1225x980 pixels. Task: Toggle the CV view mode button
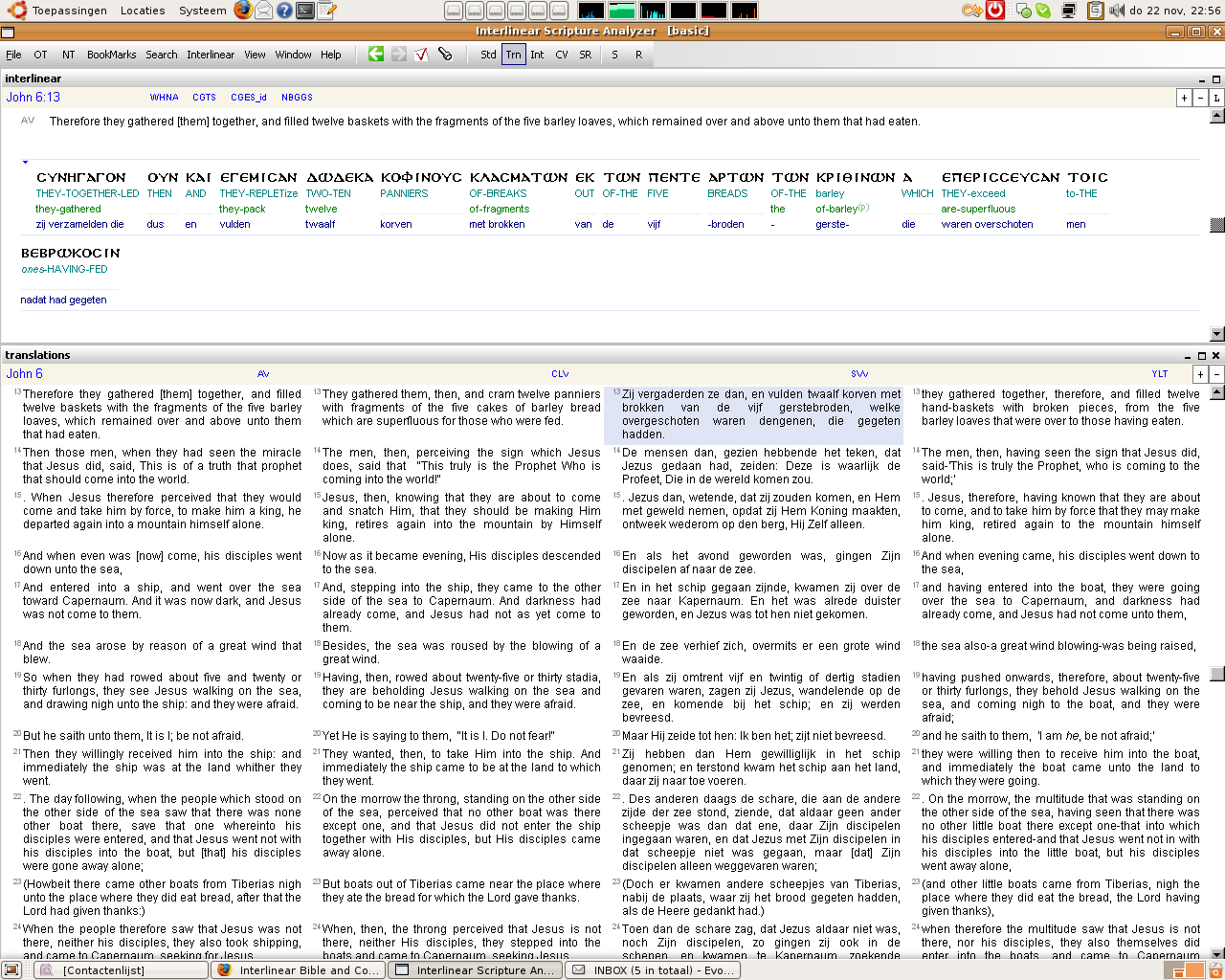pyautogui.click(x=562, y=55)
